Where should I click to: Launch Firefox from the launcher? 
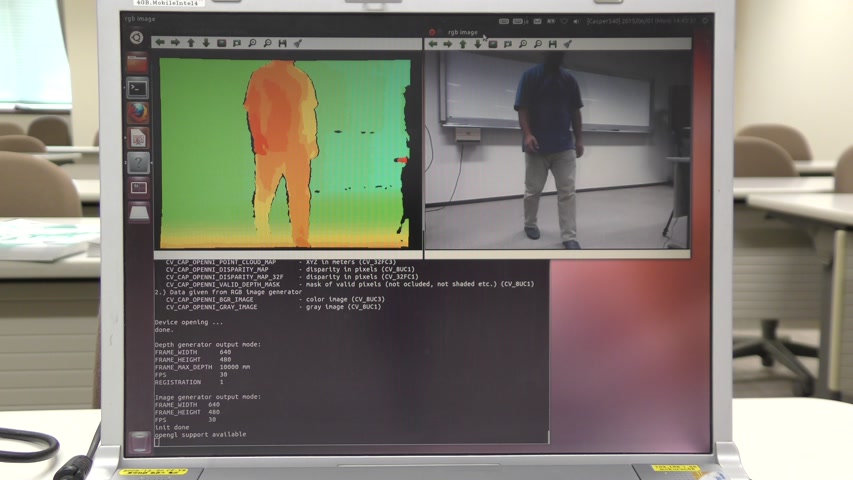click(x=138, y=113)
